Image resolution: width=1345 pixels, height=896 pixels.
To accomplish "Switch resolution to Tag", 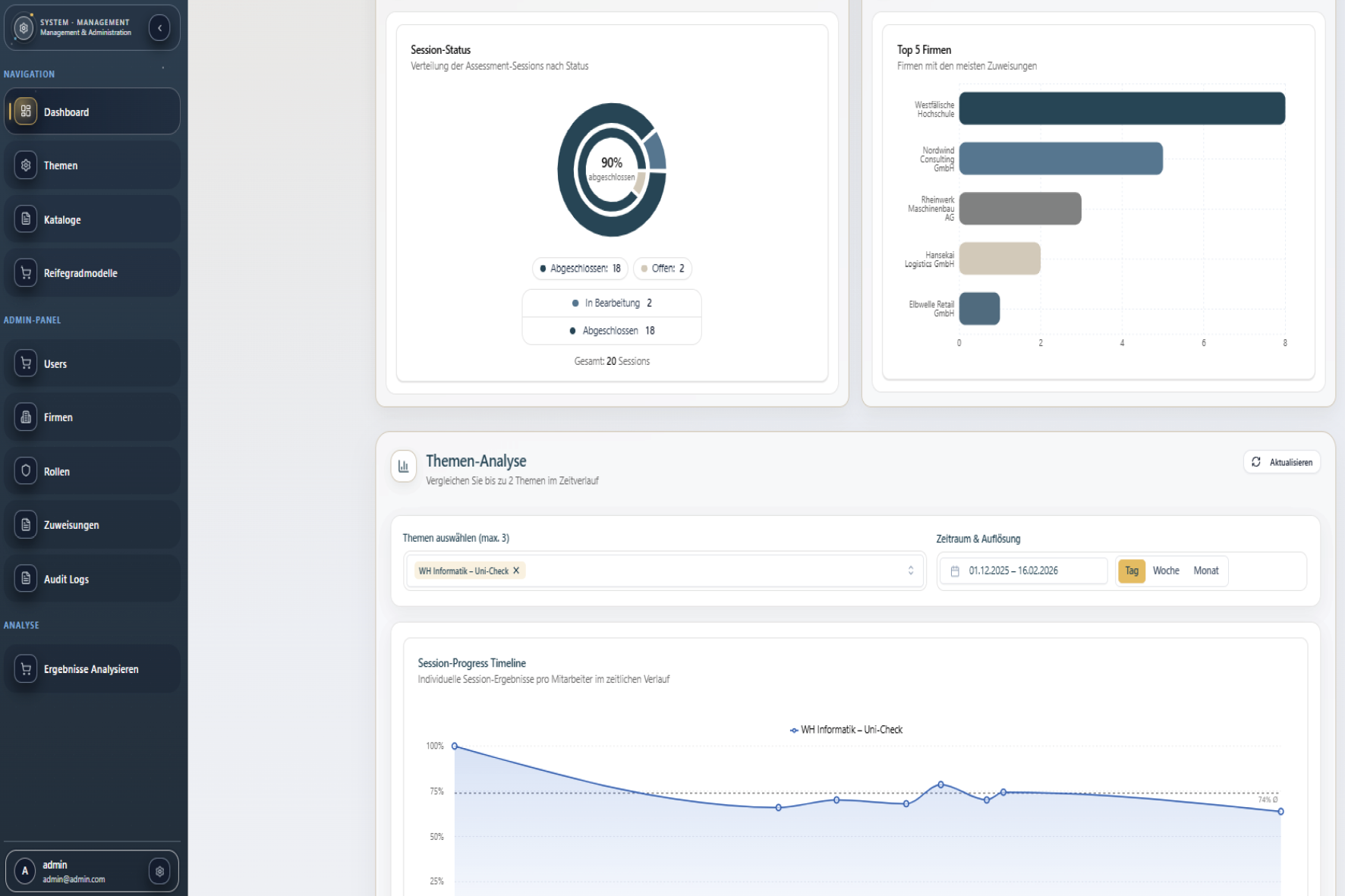I will (1131, 571).
